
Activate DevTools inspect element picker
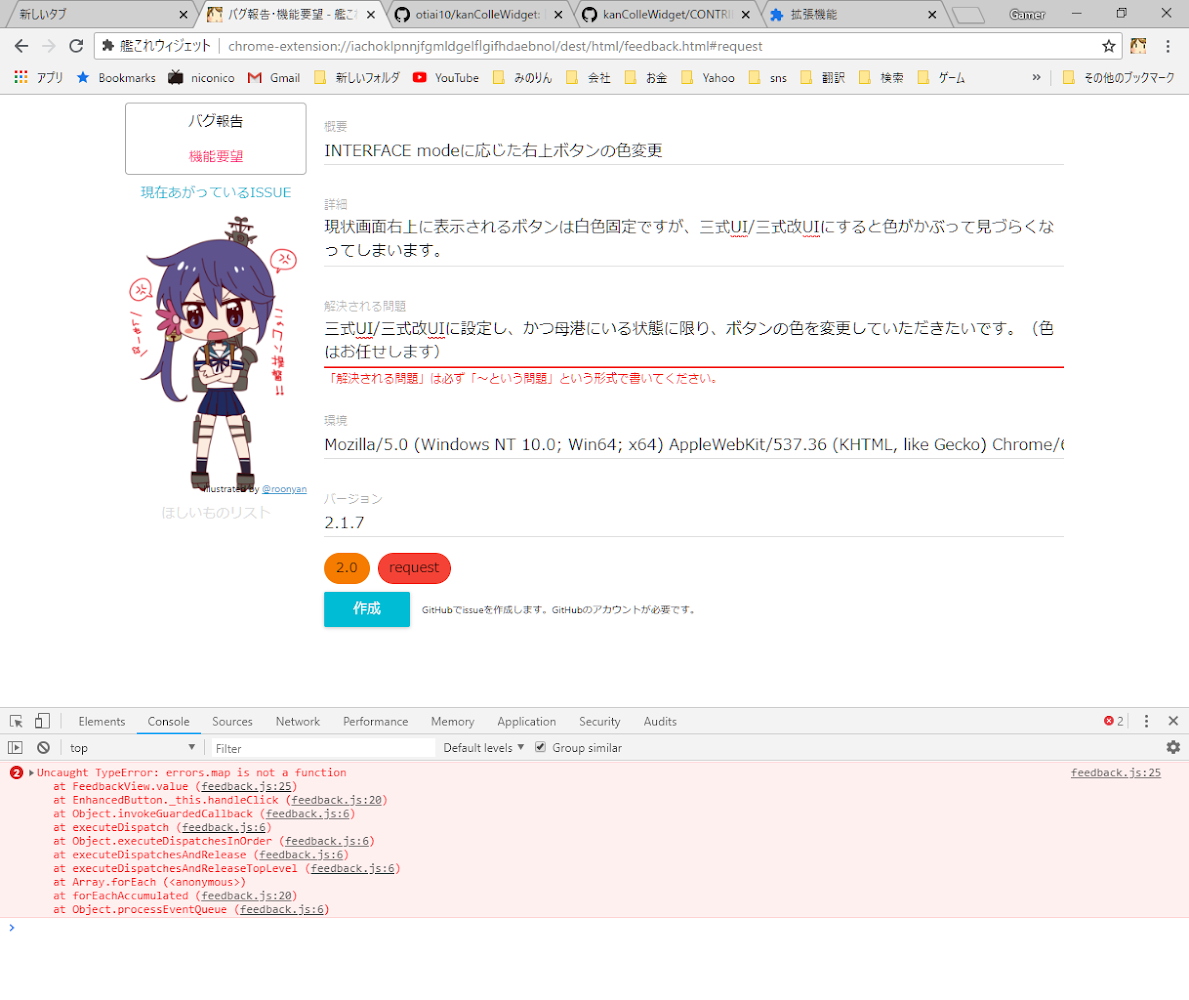pos(16,721)
